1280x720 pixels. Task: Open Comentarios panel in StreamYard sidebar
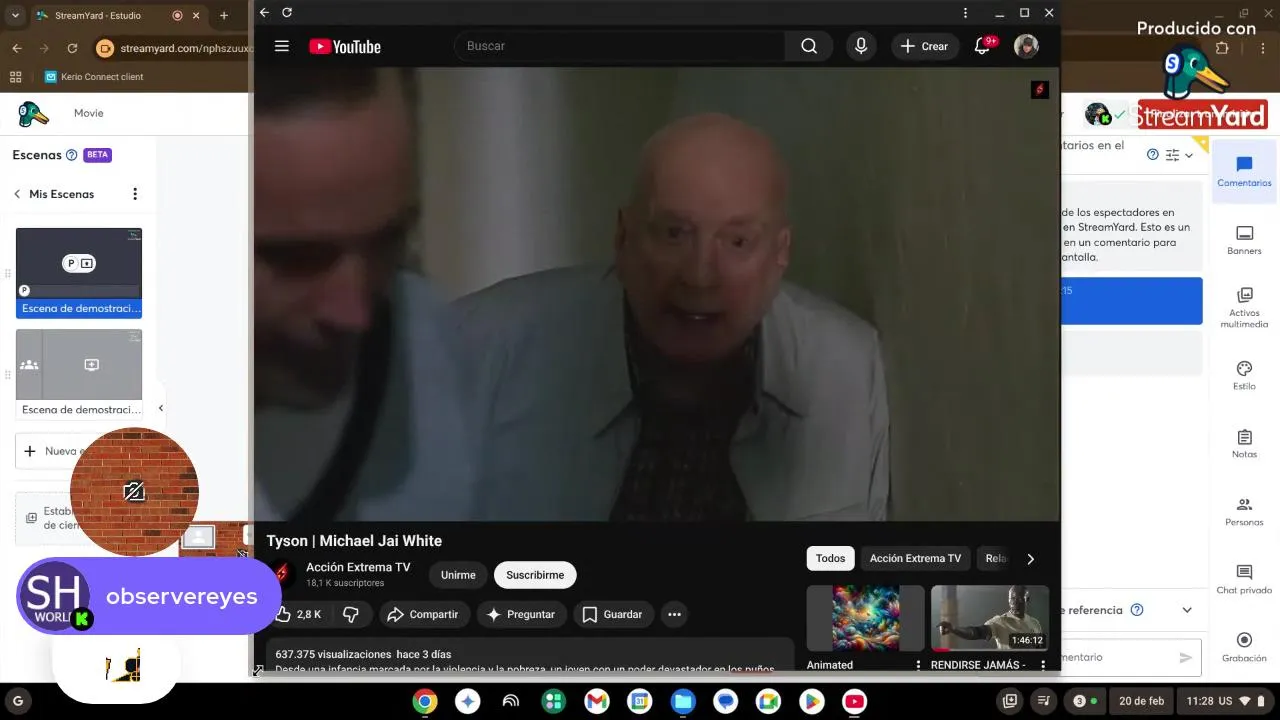(1244, 172)
